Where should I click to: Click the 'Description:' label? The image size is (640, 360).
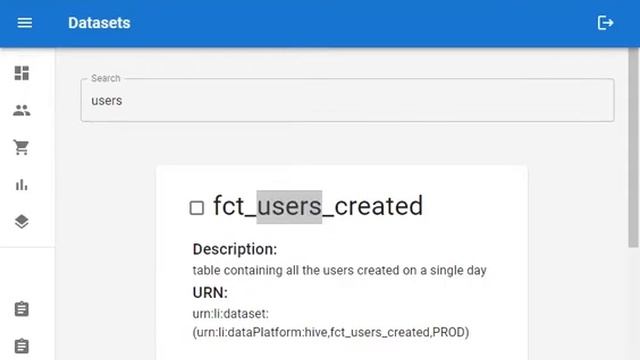pos(235,249)
